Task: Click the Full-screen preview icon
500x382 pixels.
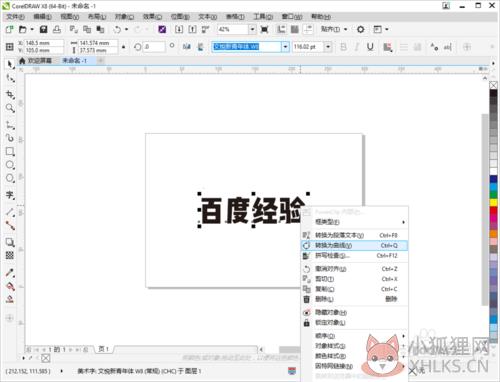Action: pos(264,29)
